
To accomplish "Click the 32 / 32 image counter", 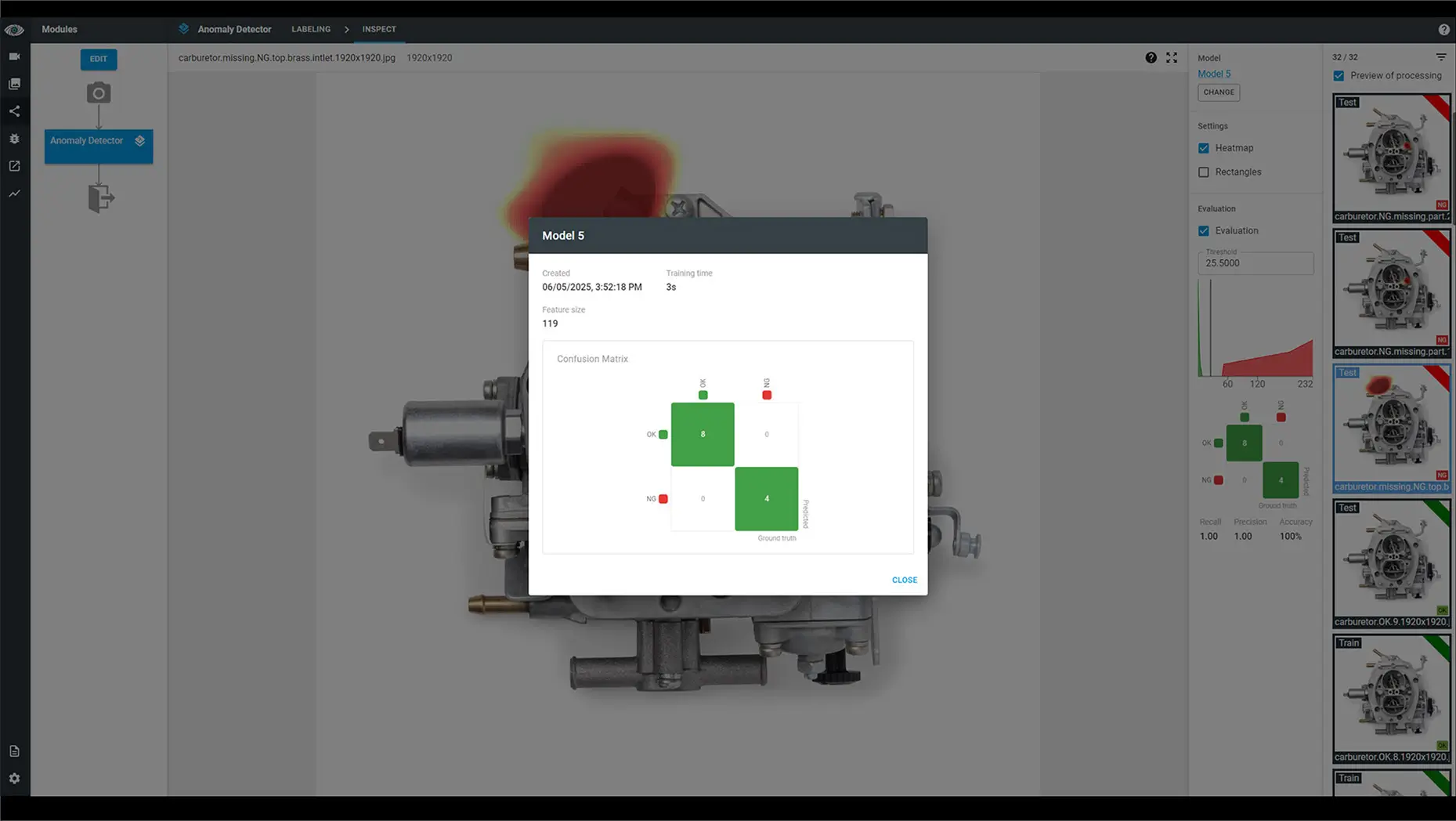I will [x=1345, y=57].
